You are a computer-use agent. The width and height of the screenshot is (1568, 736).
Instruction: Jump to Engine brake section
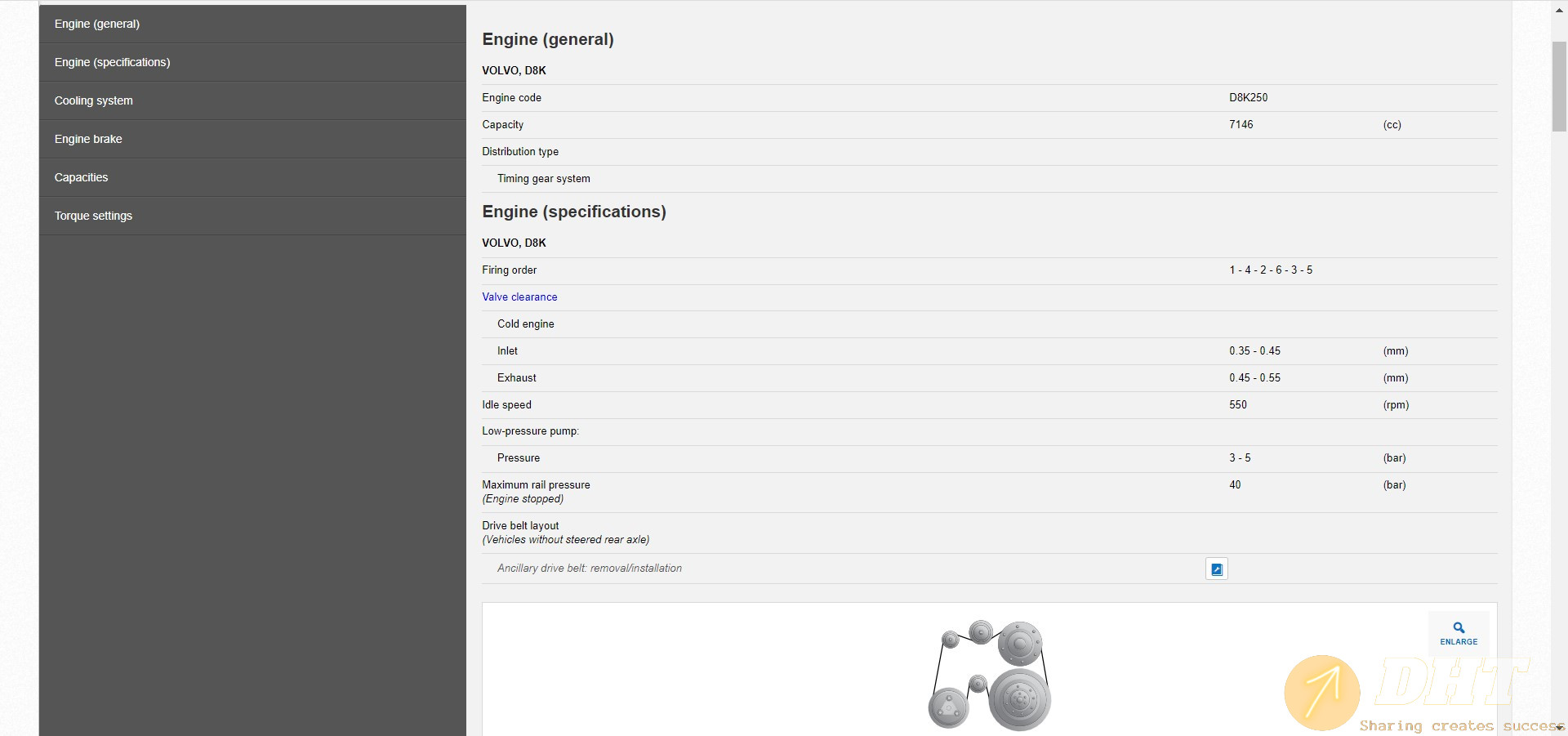pos(88,139)
